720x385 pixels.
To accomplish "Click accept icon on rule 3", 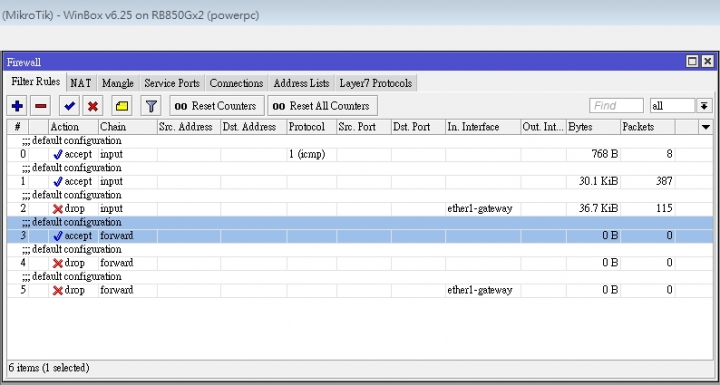I will [x=58, y=236].
